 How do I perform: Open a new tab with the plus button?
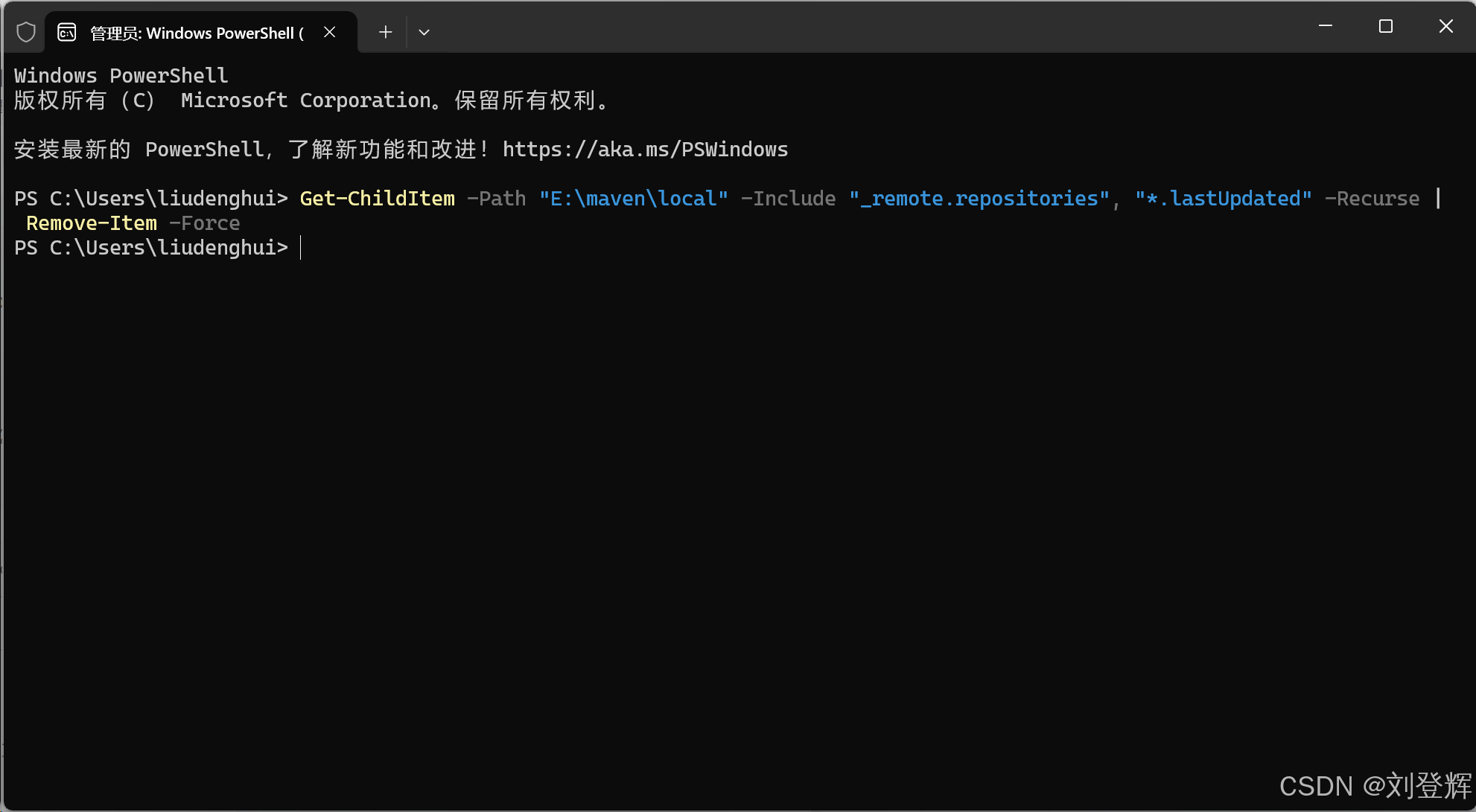[x=385, y=32]
